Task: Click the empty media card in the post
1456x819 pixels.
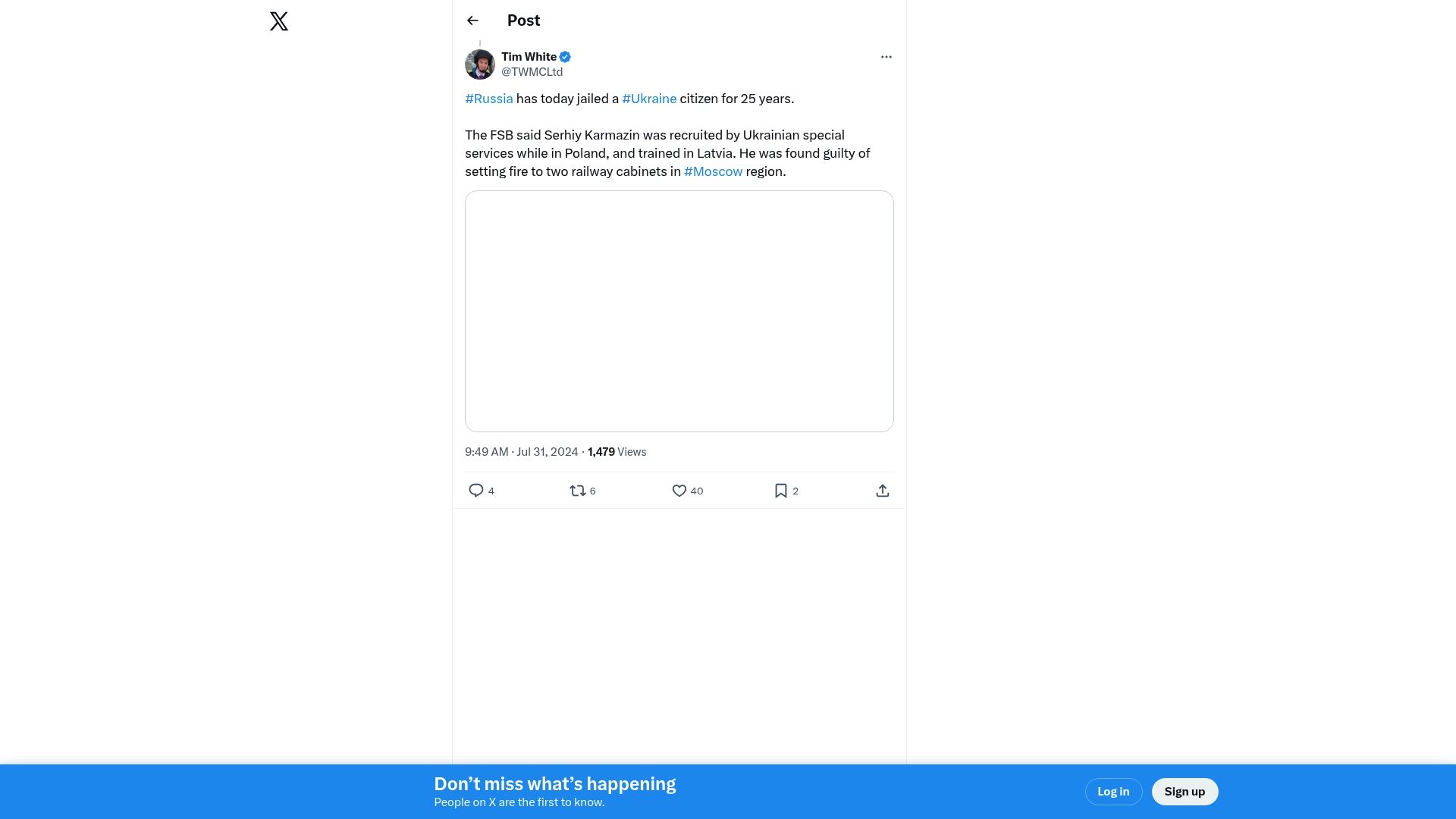Action: 679,311
